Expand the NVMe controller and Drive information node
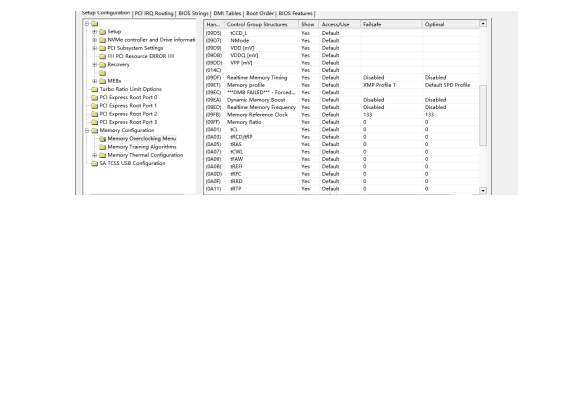573x397 pixels. tap(95, 40)
